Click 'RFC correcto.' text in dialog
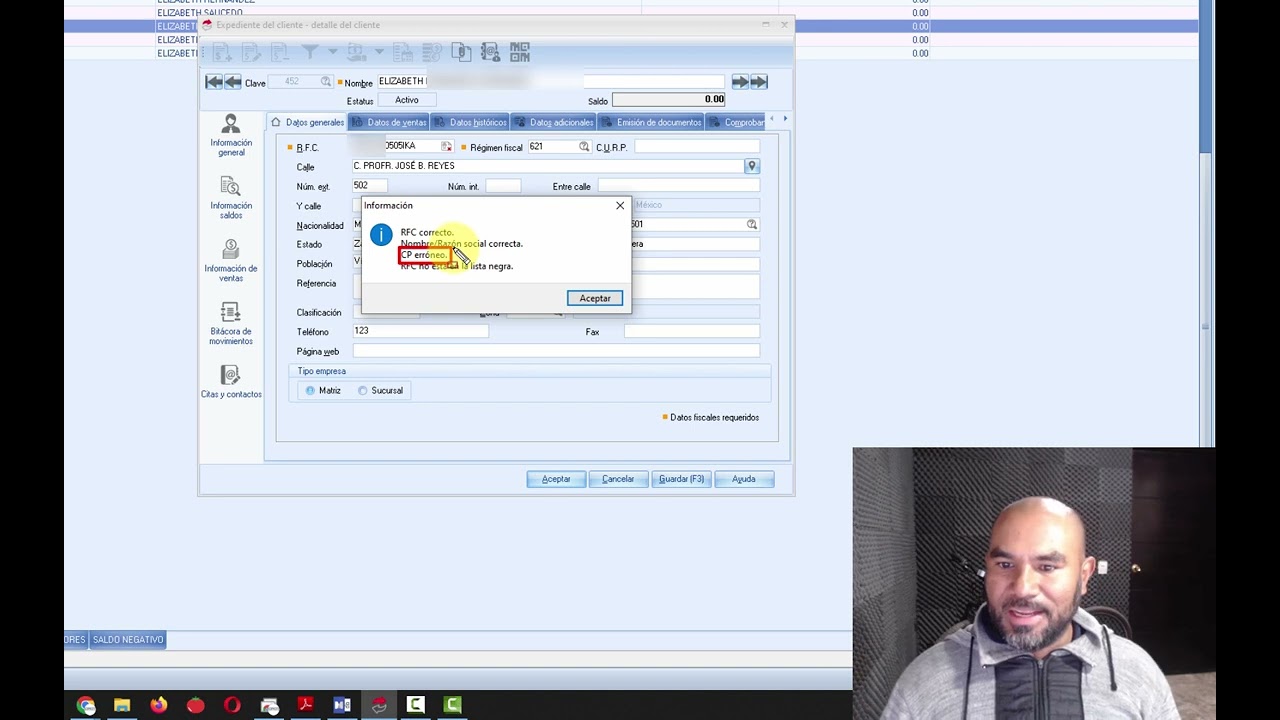Viewport: 1280px width, 720px height. pos(426,232)
